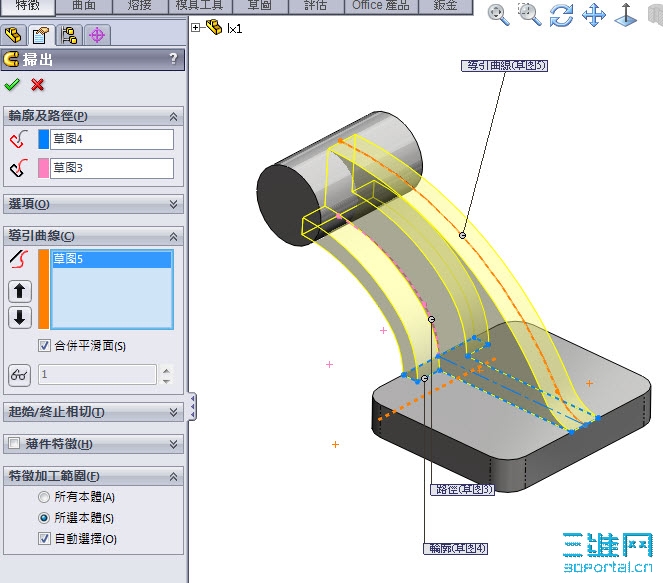Viewport: 663px width, 583px height.
Task: Enable the thin feature checkbox
Action: 14,443
